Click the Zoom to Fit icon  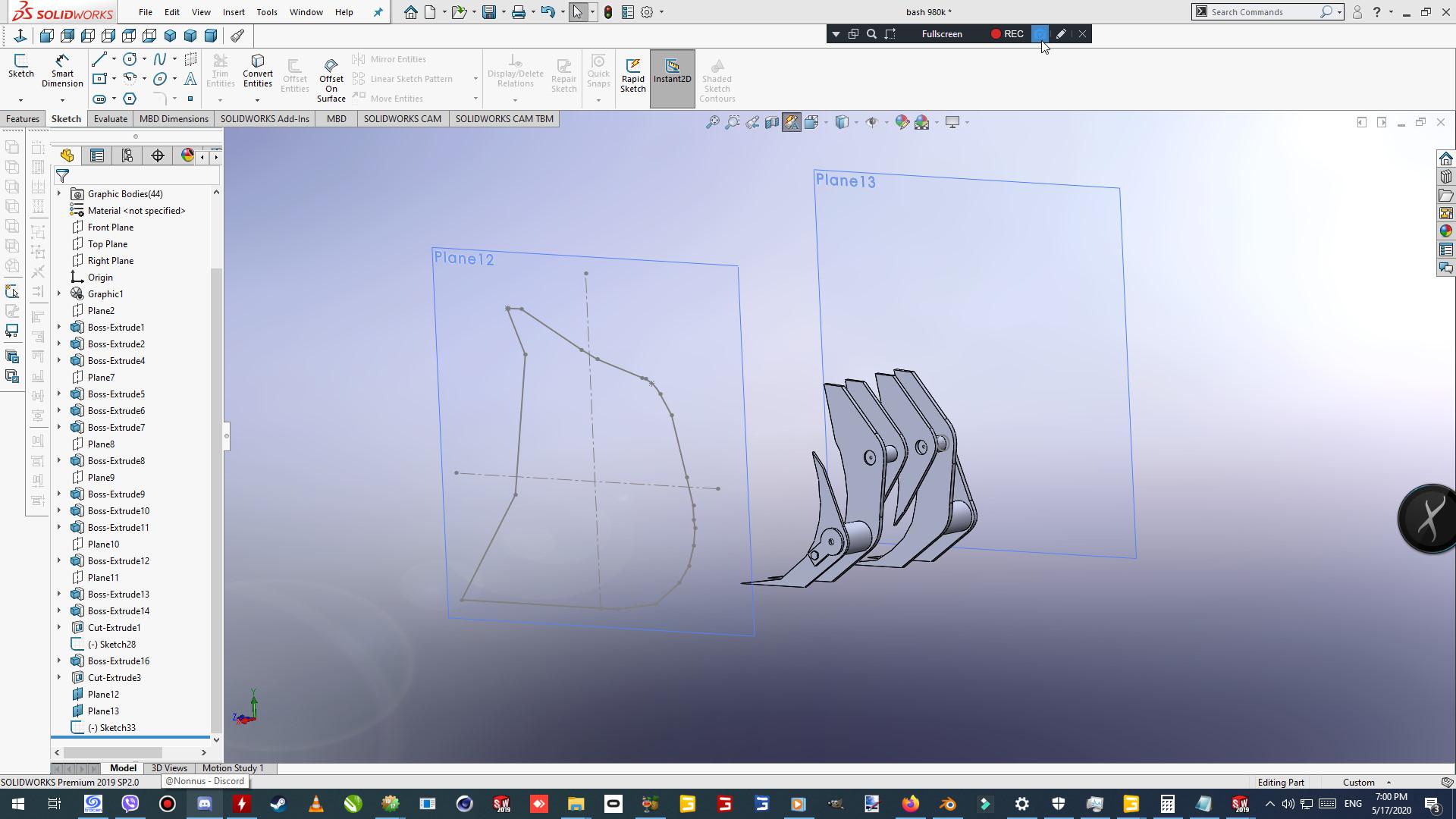(712, 122)
